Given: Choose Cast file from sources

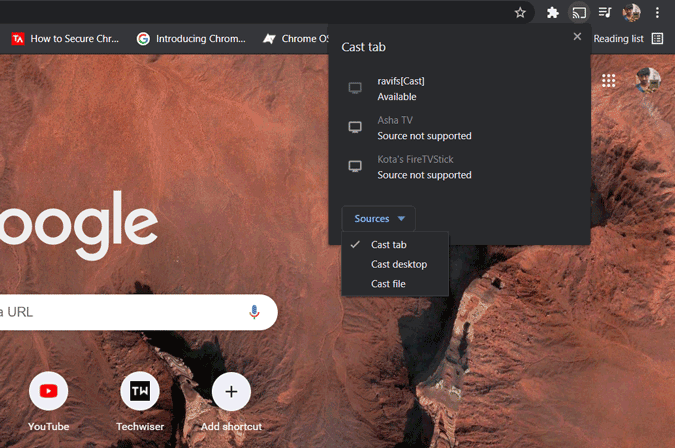Looking at the screenshot, I should [388, 284].
